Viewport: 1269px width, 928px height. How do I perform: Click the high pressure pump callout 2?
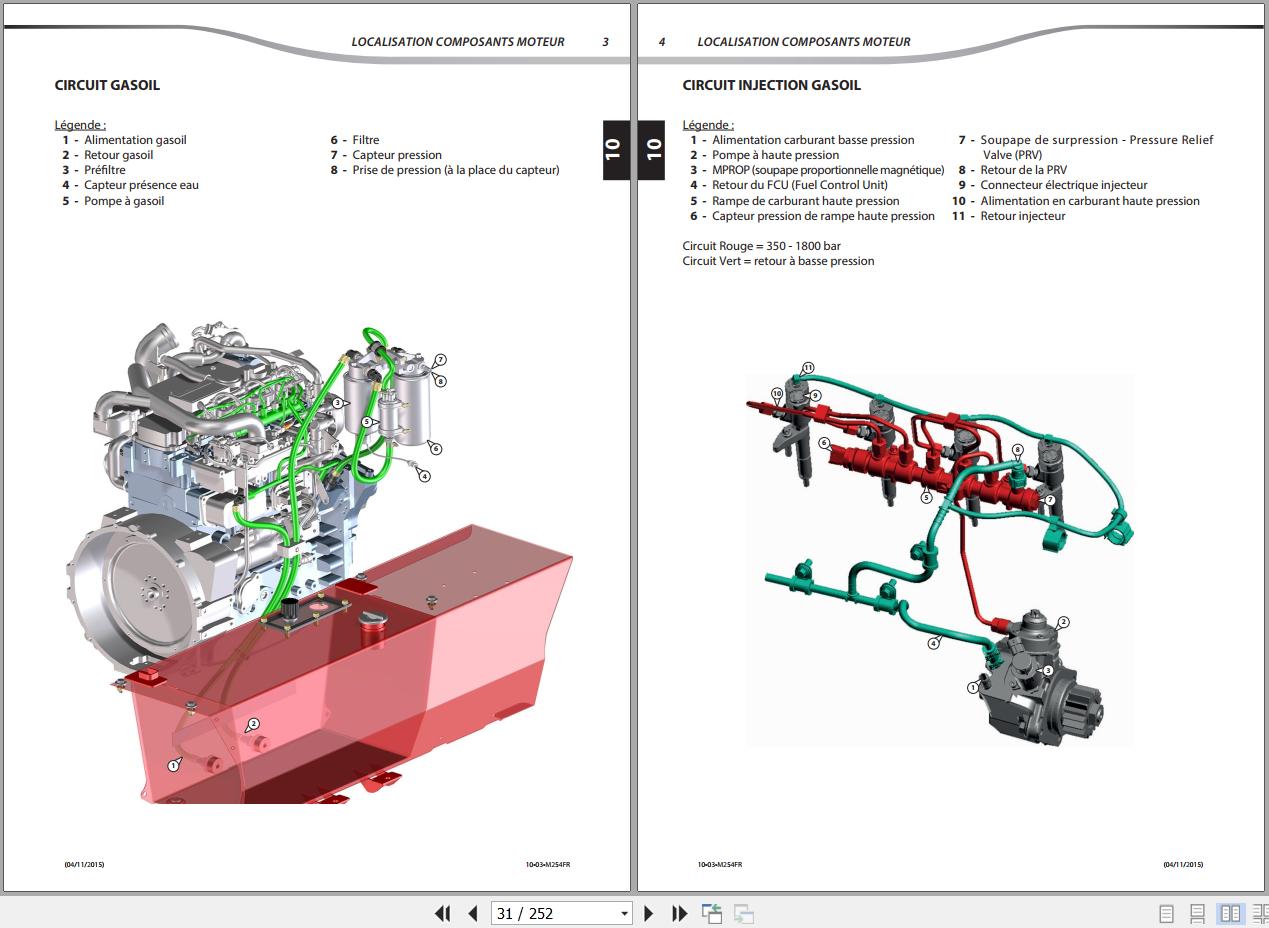1063,622
